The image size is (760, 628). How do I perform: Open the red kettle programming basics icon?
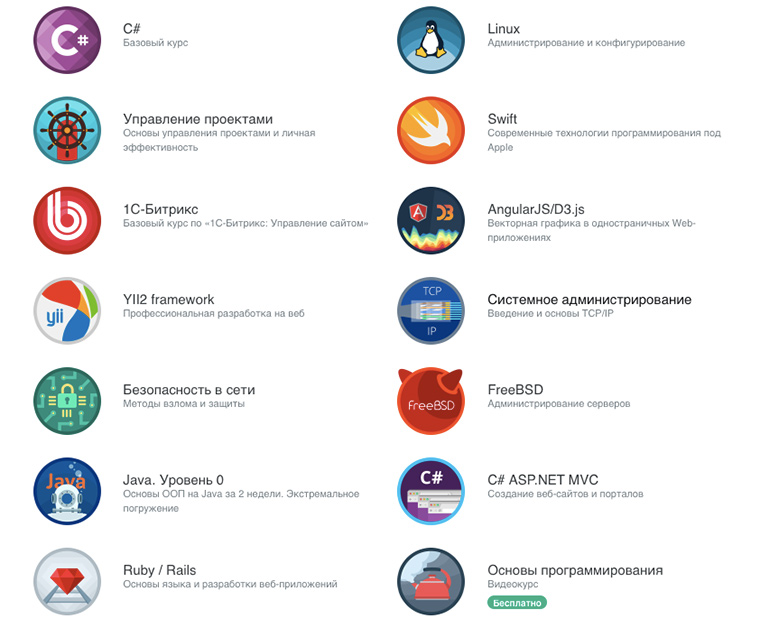click(431, 581)
